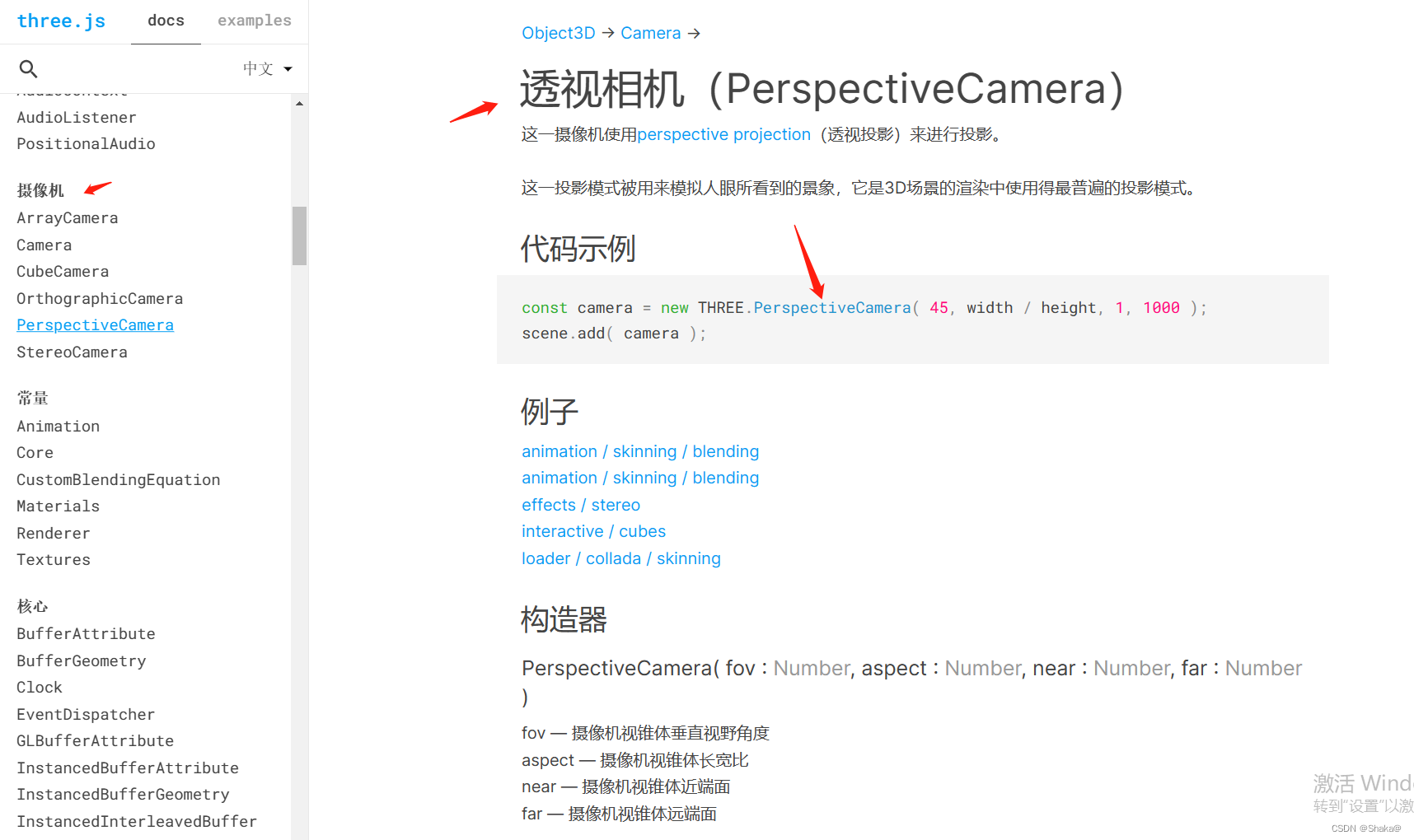
Task: Click the fov Number type link
Action: [x=811, y=668]
